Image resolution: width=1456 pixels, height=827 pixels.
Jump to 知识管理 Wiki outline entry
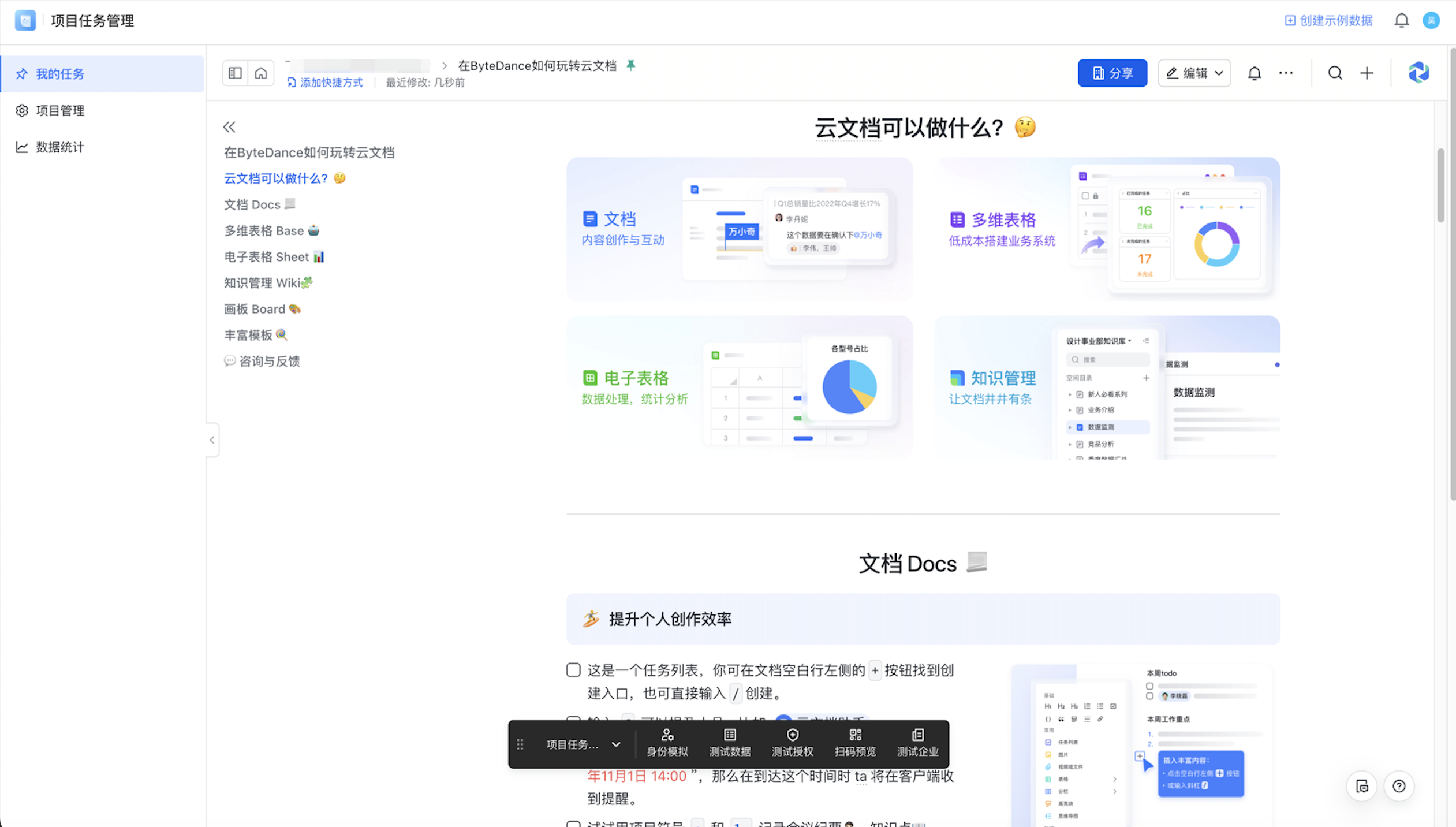point(268,282)
